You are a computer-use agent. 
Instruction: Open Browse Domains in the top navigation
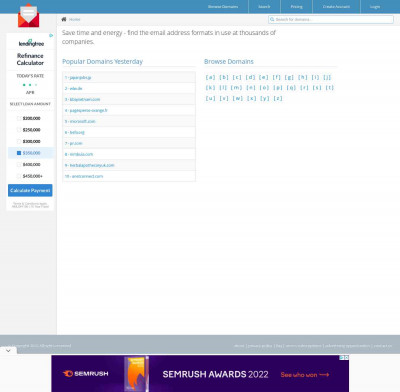pos(223,7)
